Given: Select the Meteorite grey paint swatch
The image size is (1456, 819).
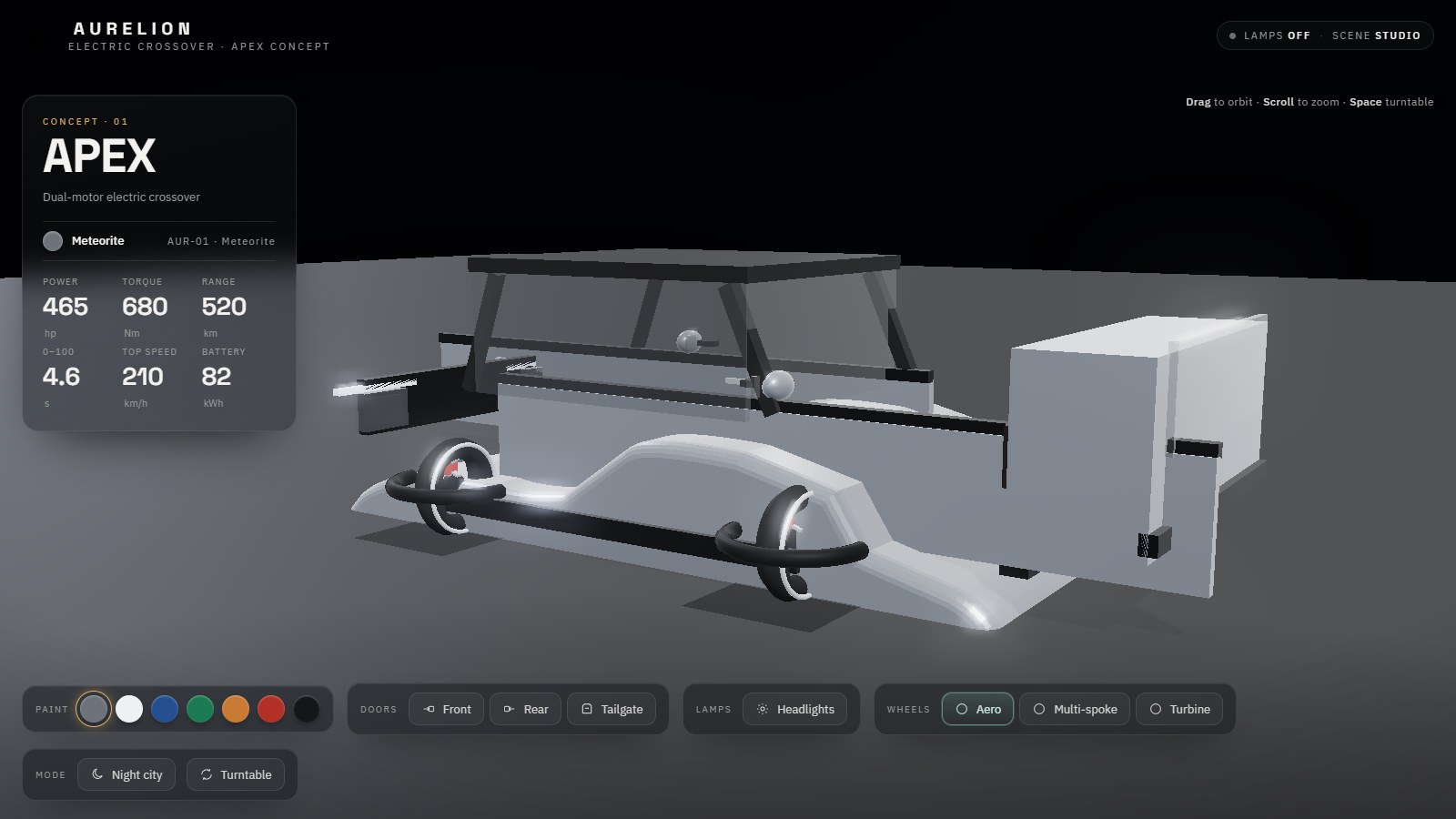Looking at the screenshot, I should coord(94,709).
